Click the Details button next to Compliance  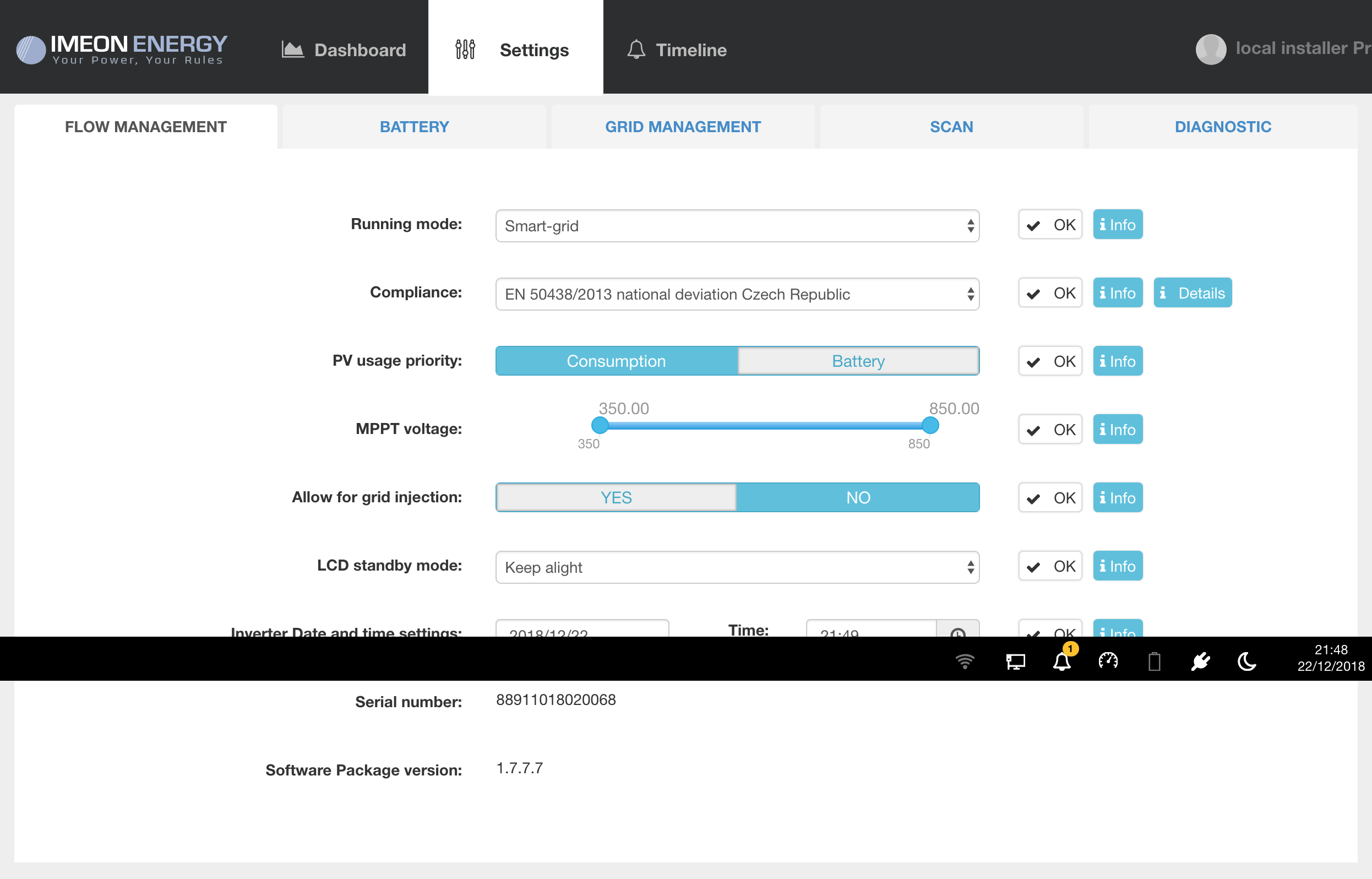pos(1193,293)
